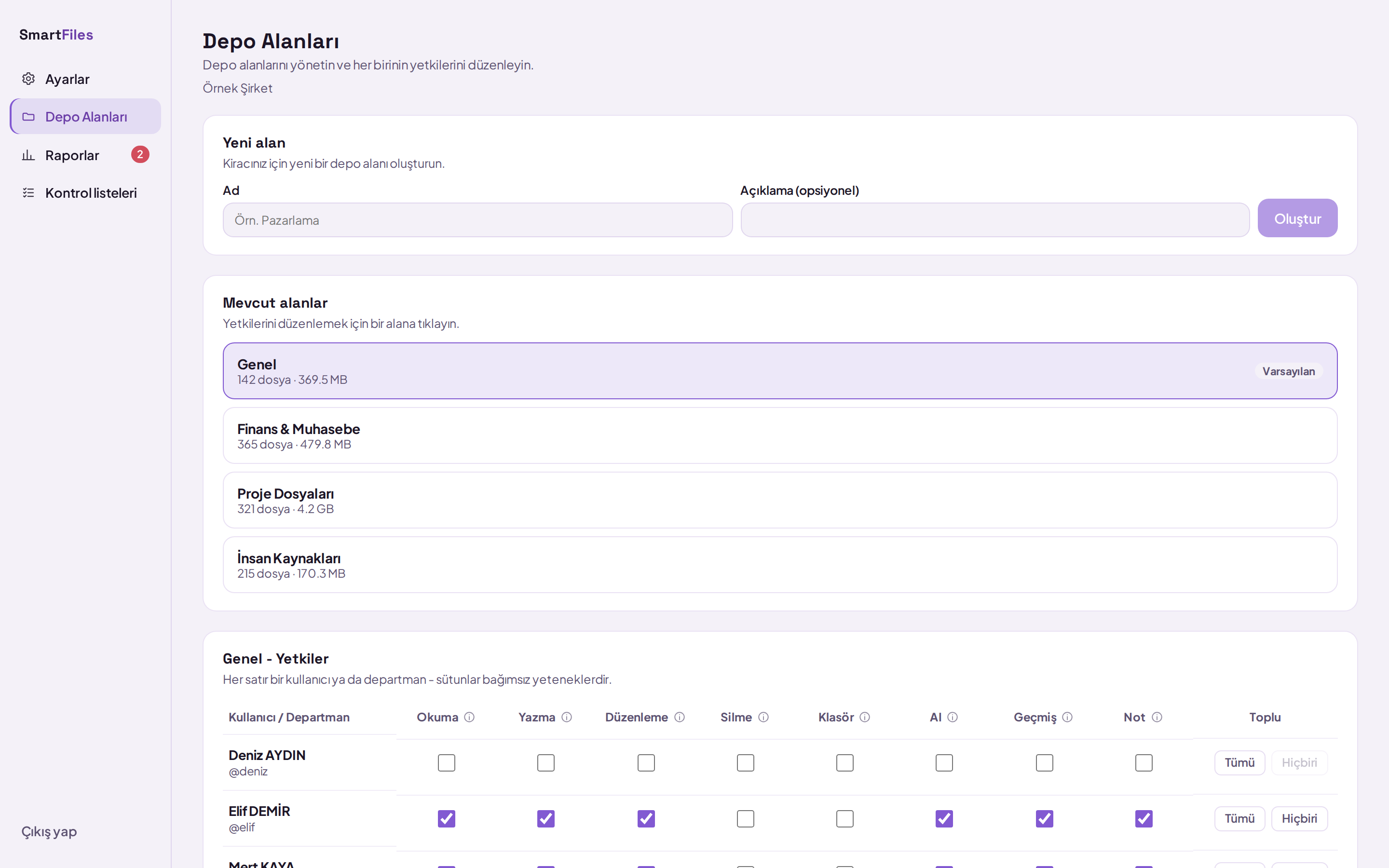This screenshot has width=1389, height=868.
Task: Open Depo Alanları in the sidebar
Action: (85, 117)
